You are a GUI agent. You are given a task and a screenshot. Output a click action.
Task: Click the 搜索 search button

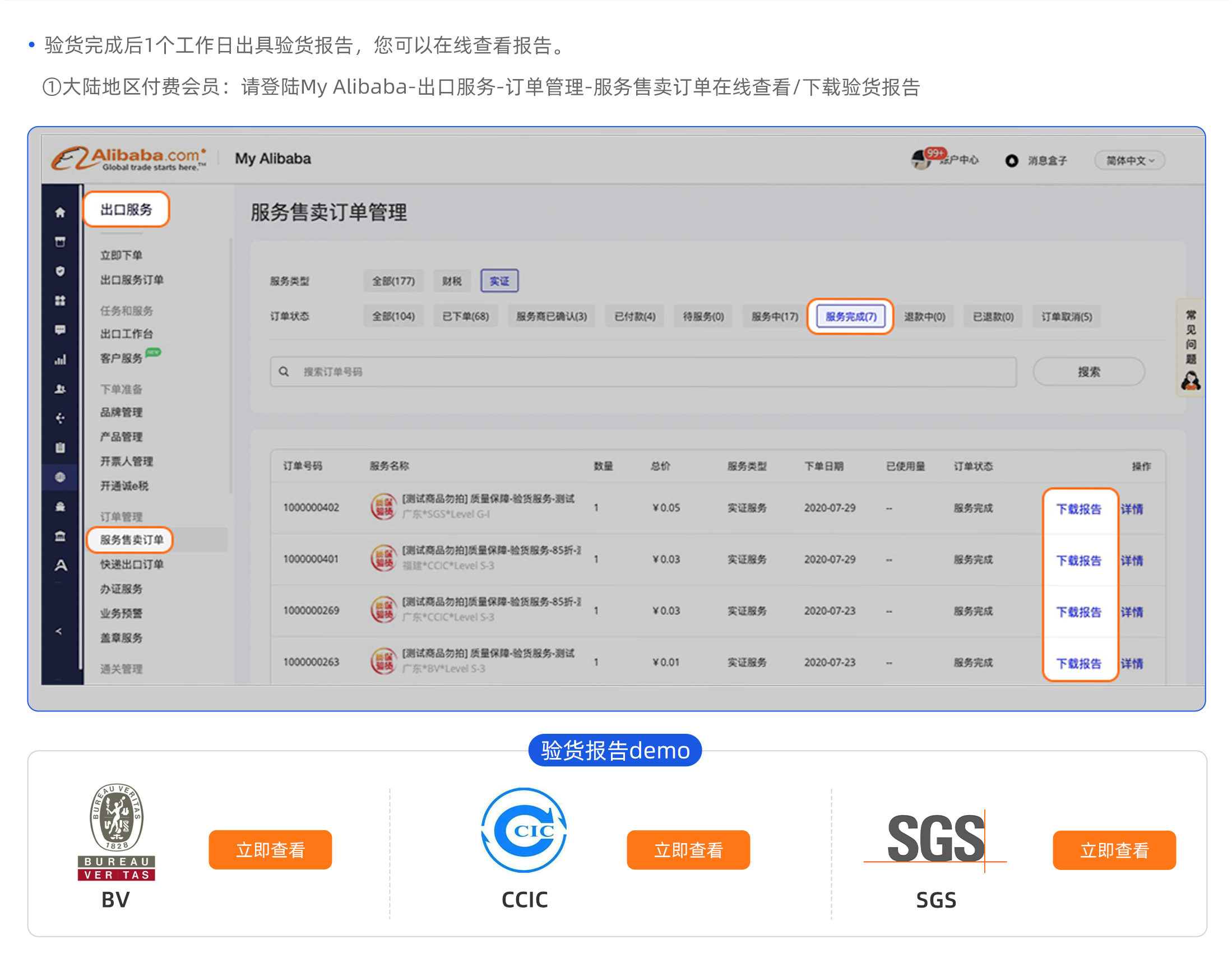tap(1087, 372)
